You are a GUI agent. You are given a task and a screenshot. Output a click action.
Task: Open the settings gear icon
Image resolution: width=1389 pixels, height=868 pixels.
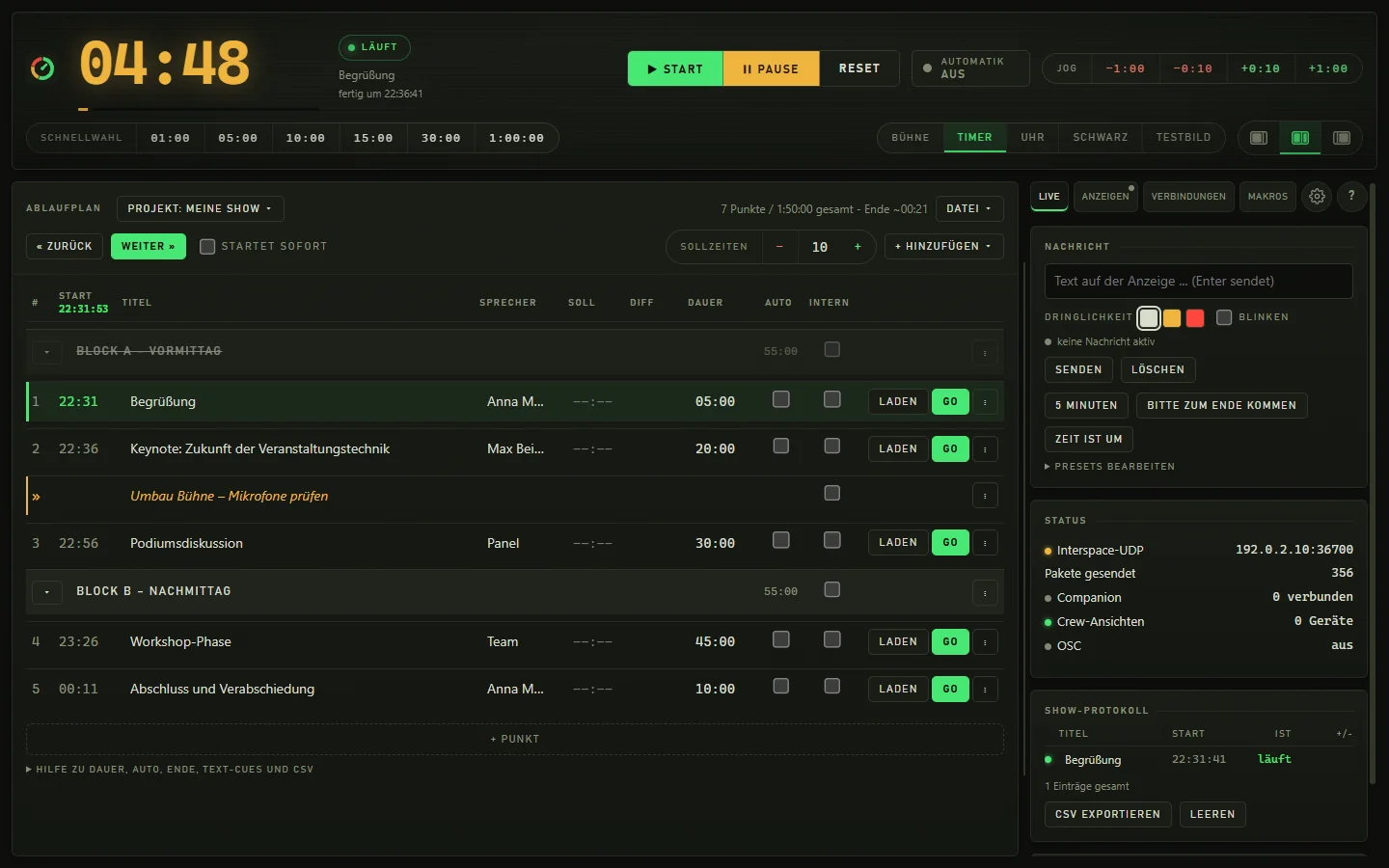1317,196
